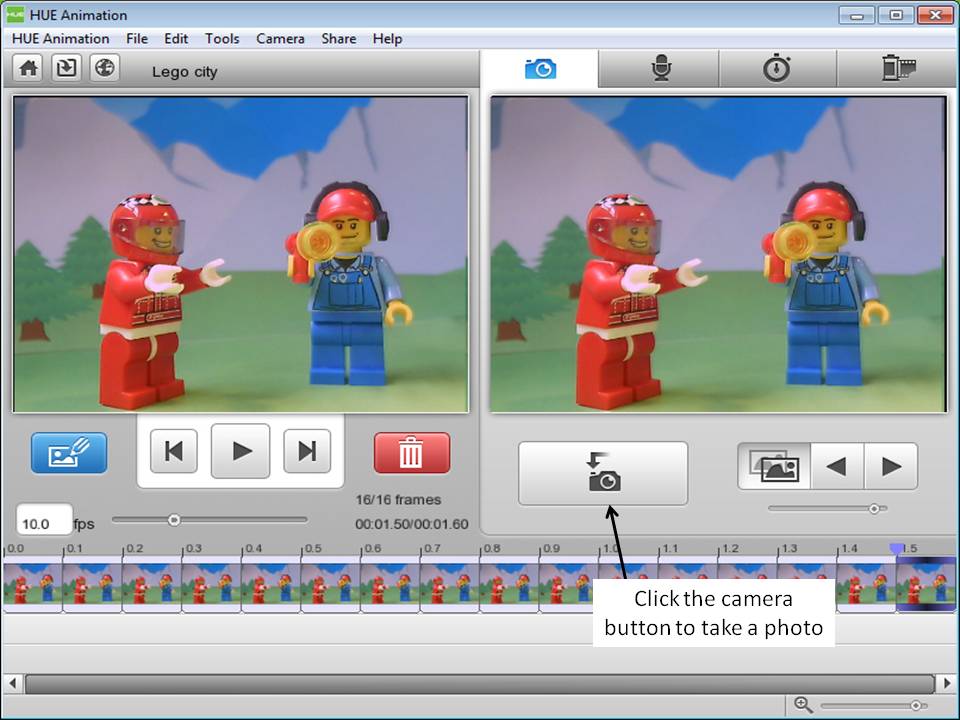This screenshot has height=720, width=960.
Task: Click the blue playhead marker on timeline
Action: pyautogui.click(x=897, y=549)
